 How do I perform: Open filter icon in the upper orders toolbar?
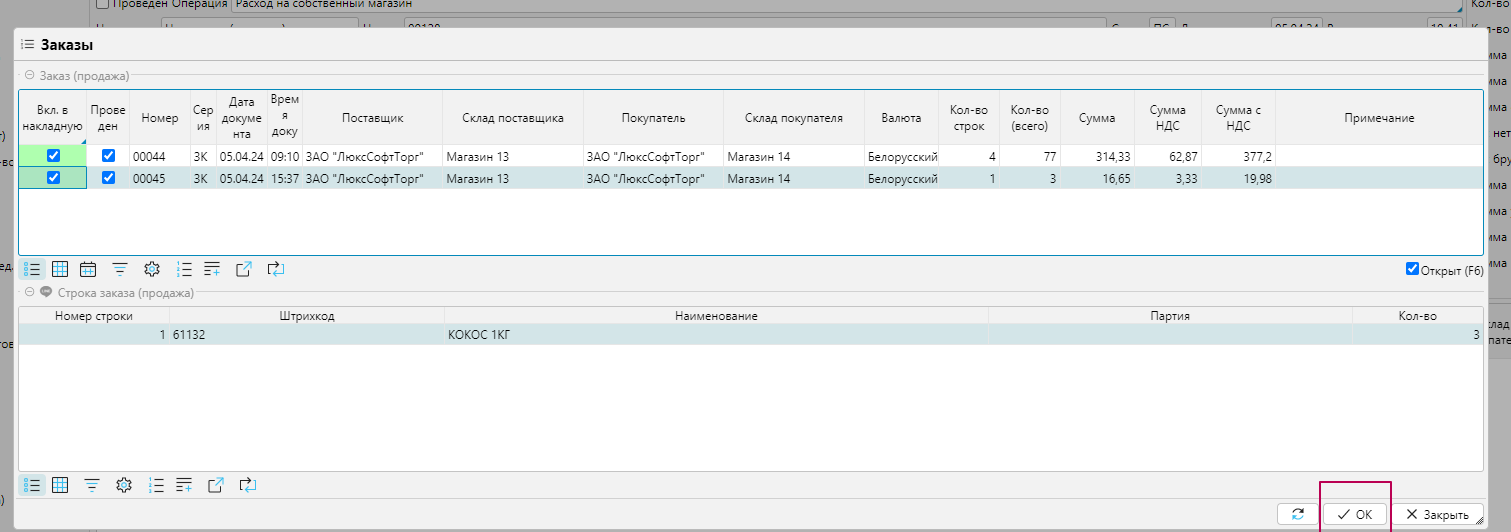pyautogui.click(x=120, y=269)
